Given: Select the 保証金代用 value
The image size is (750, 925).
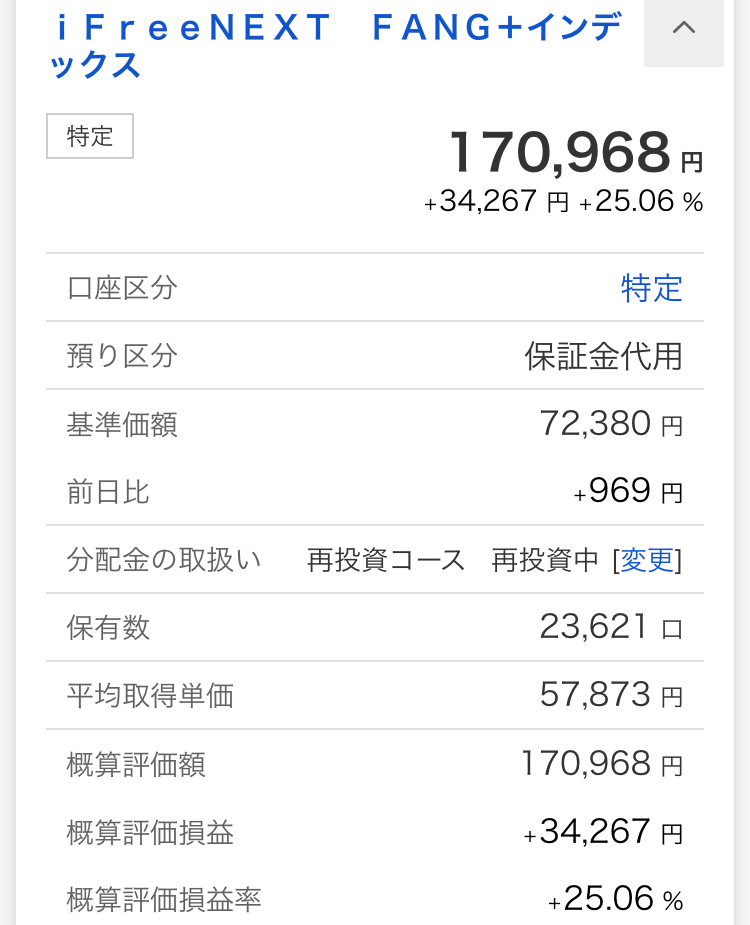Looking at the screenshot, I should 604,356.
